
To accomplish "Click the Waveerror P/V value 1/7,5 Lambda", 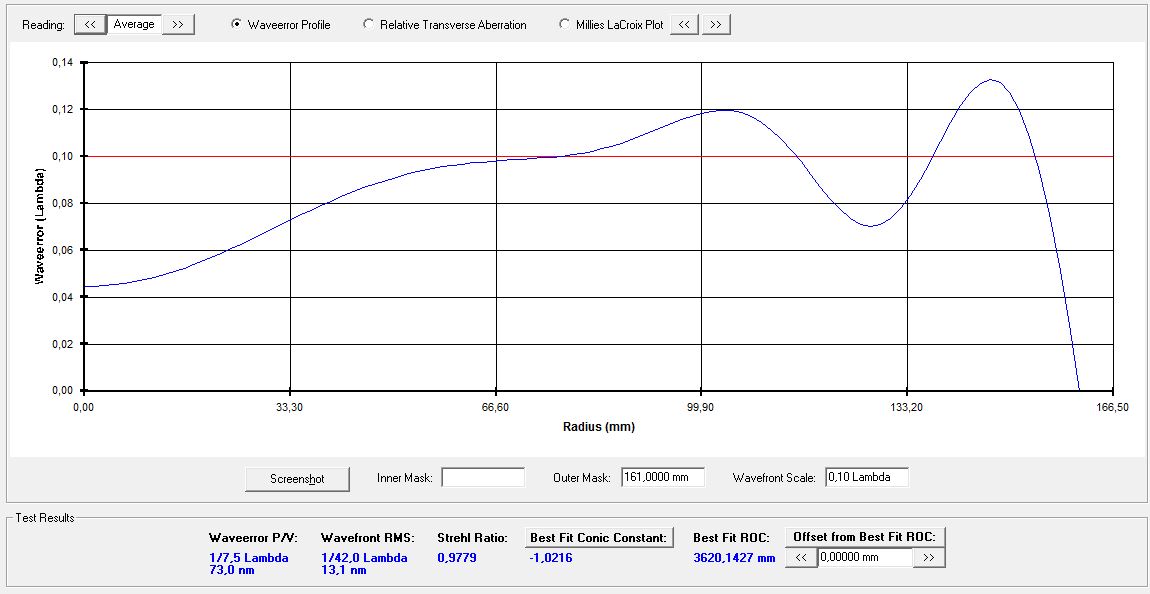I will click(x=249, y=558).
